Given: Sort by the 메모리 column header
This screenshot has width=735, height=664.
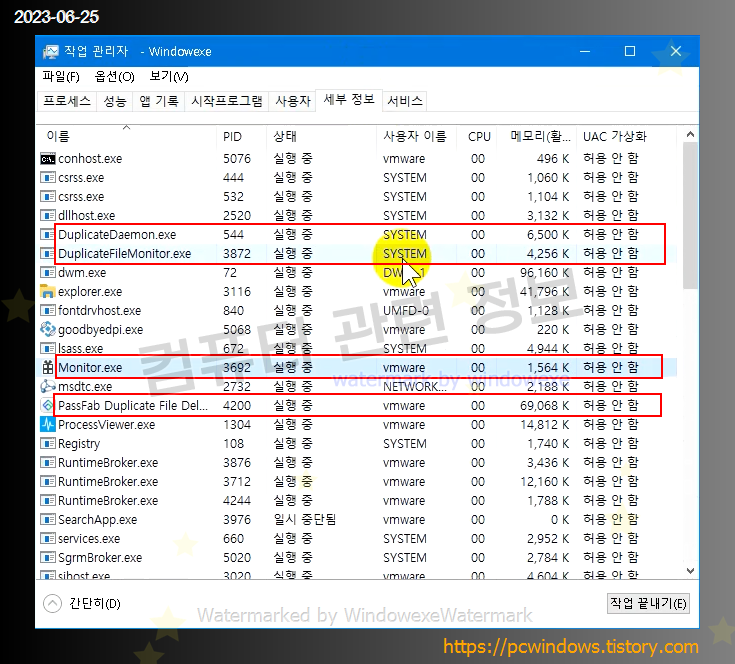Looking at the screenshot, I should (x=537, y=136).
